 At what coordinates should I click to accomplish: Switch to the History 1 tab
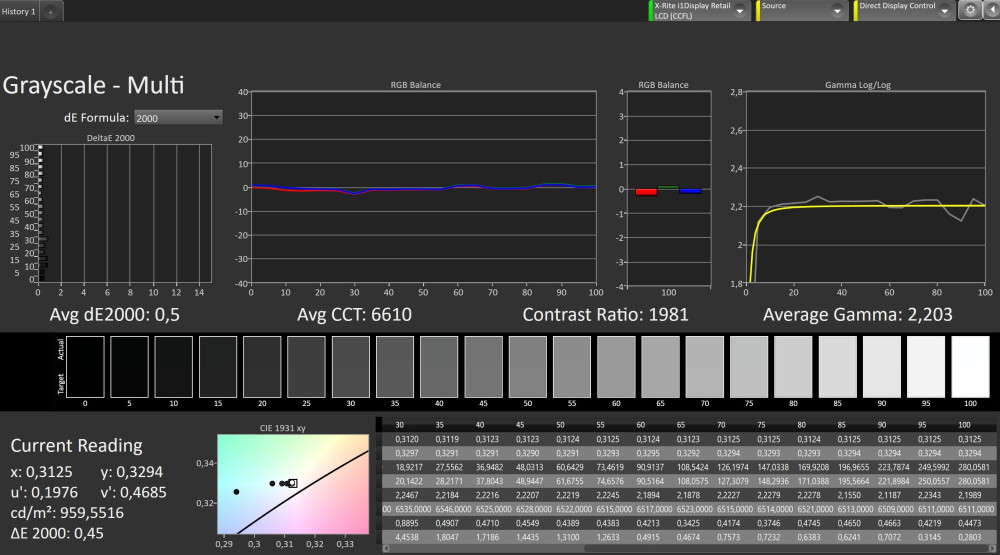[x=19, y=11]
